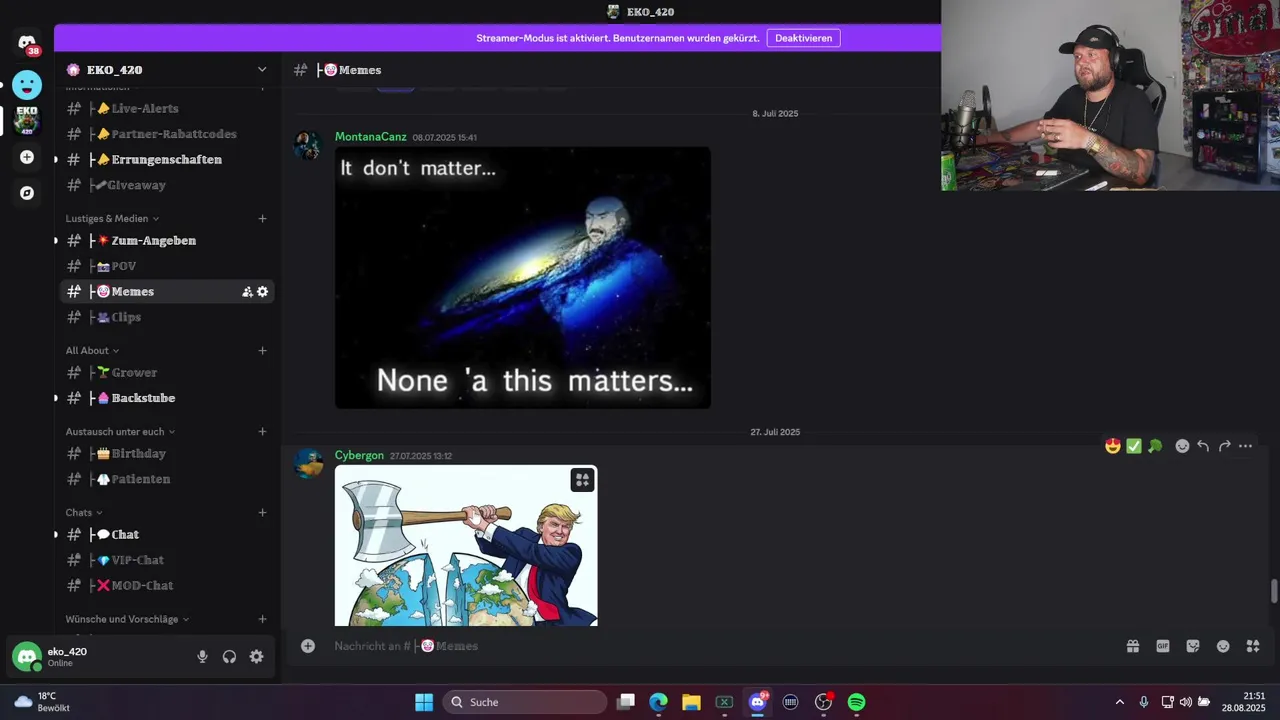React with green leaf emoji
1280x720 pixels.
[1155, 446]
